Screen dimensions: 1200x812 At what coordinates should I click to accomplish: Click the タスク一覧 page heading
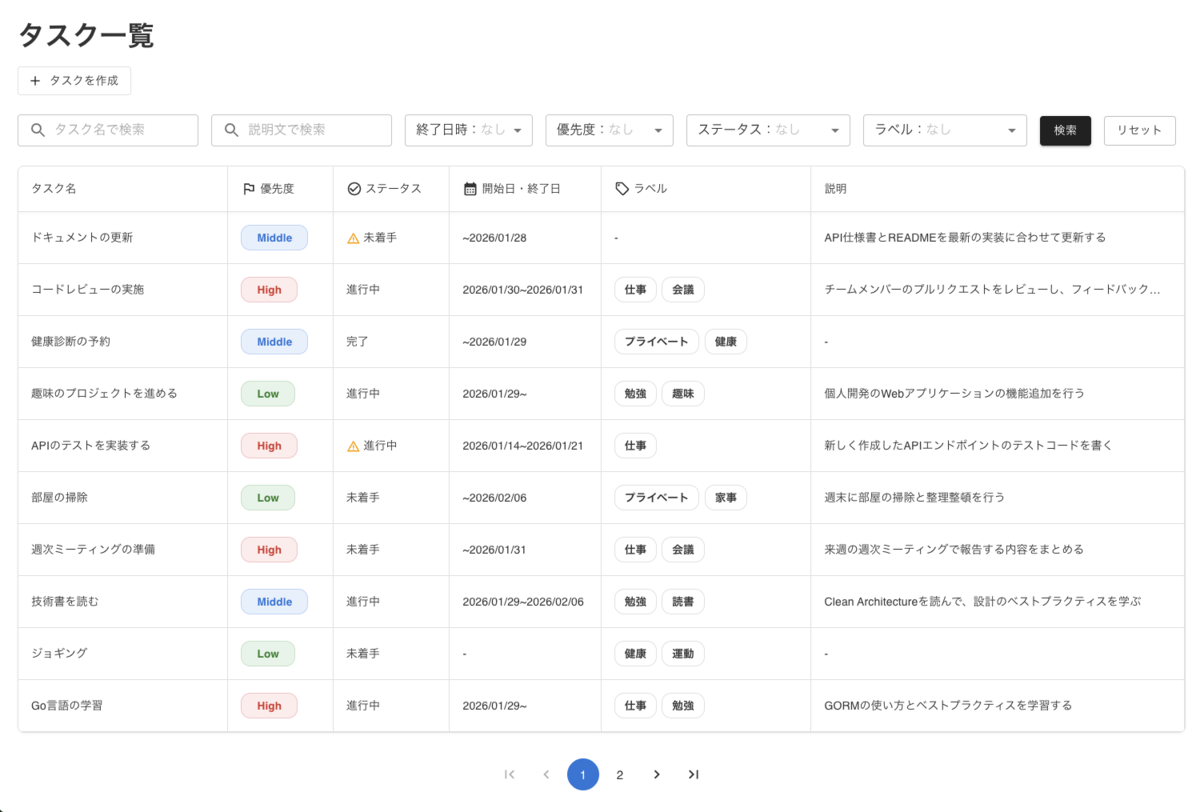pos(86,36)
